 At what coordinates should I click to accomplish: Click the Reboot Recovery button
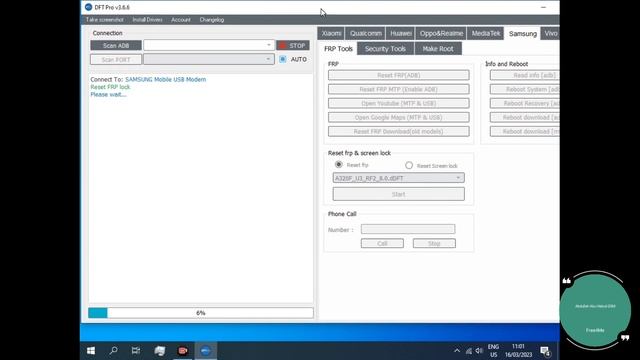pos(525,103)
